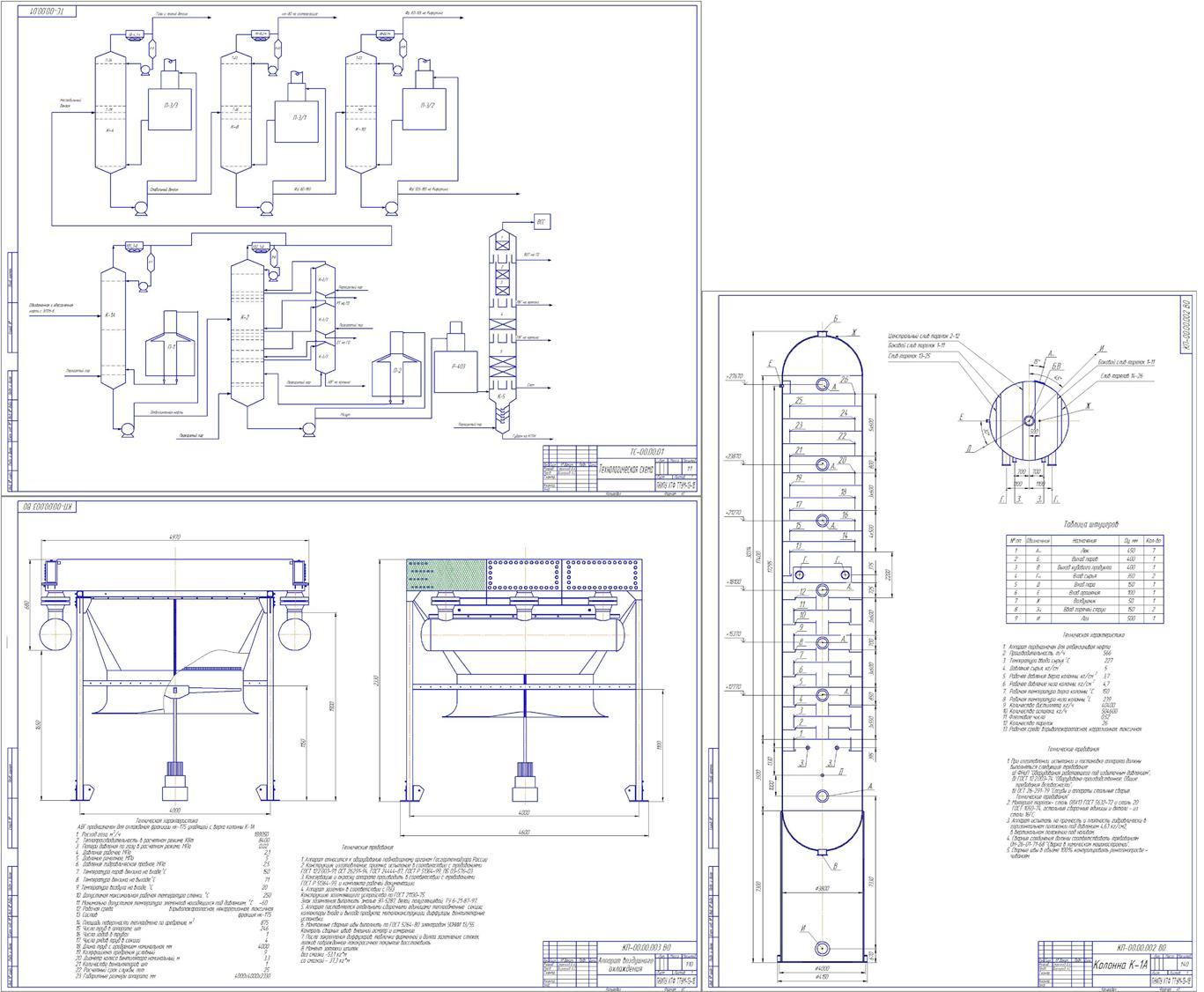The width and height of the screenshot is (1204, 992).
Task: Click text 'Центральный слив тарелок 2-12'
Action: pos(922,337)
